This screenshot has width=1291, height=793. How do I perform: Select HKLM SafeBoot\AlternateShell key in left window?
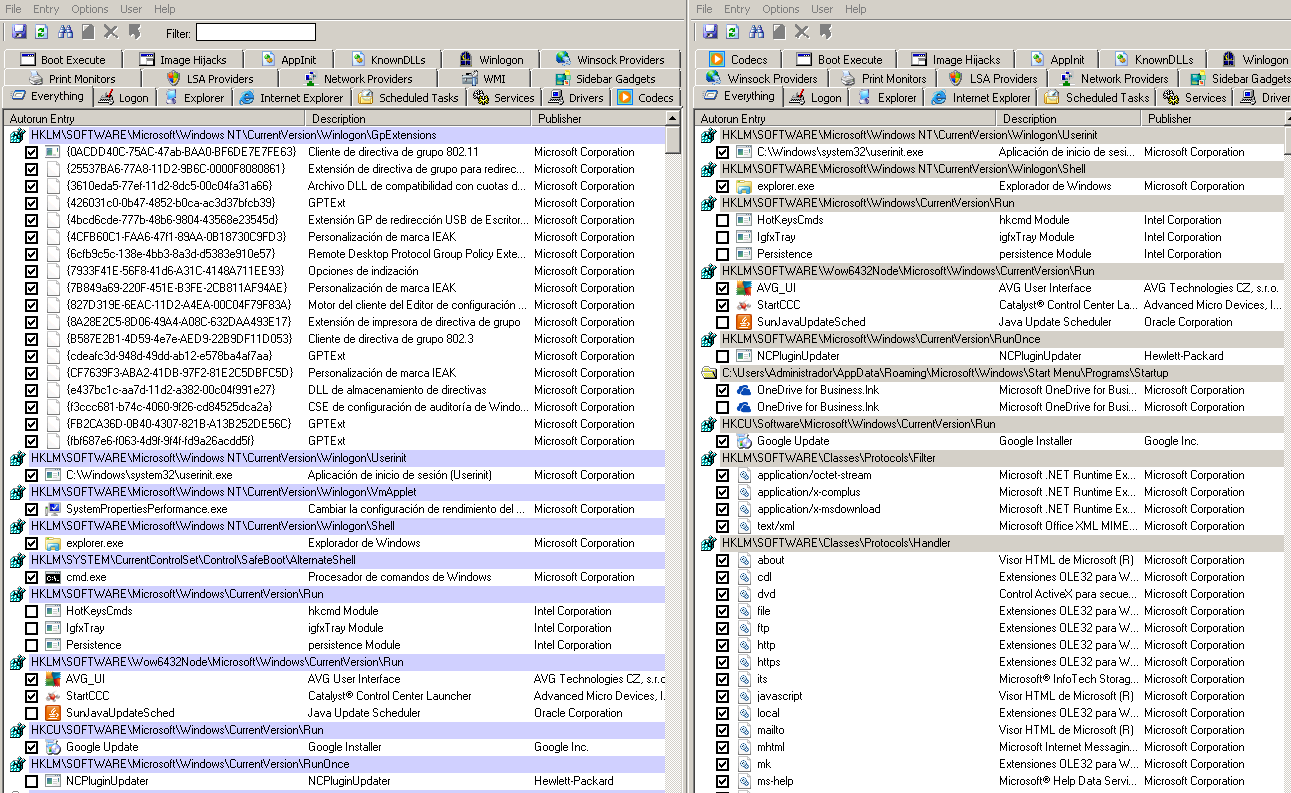pos(336,560)
